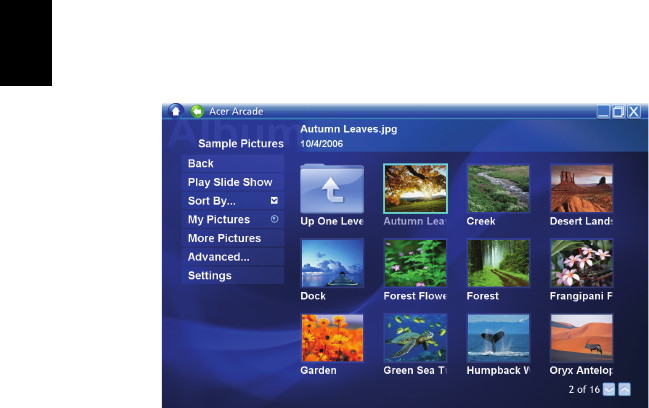Select the Back menu item
Image resolution: width=649 pixels, height=408 pixels.
[233, 163]
